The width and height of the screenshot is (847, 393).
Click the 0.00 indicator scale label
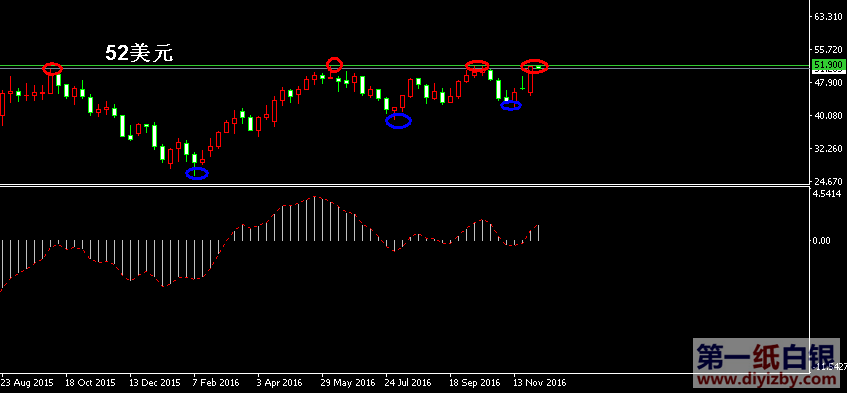tap(822, 240)
